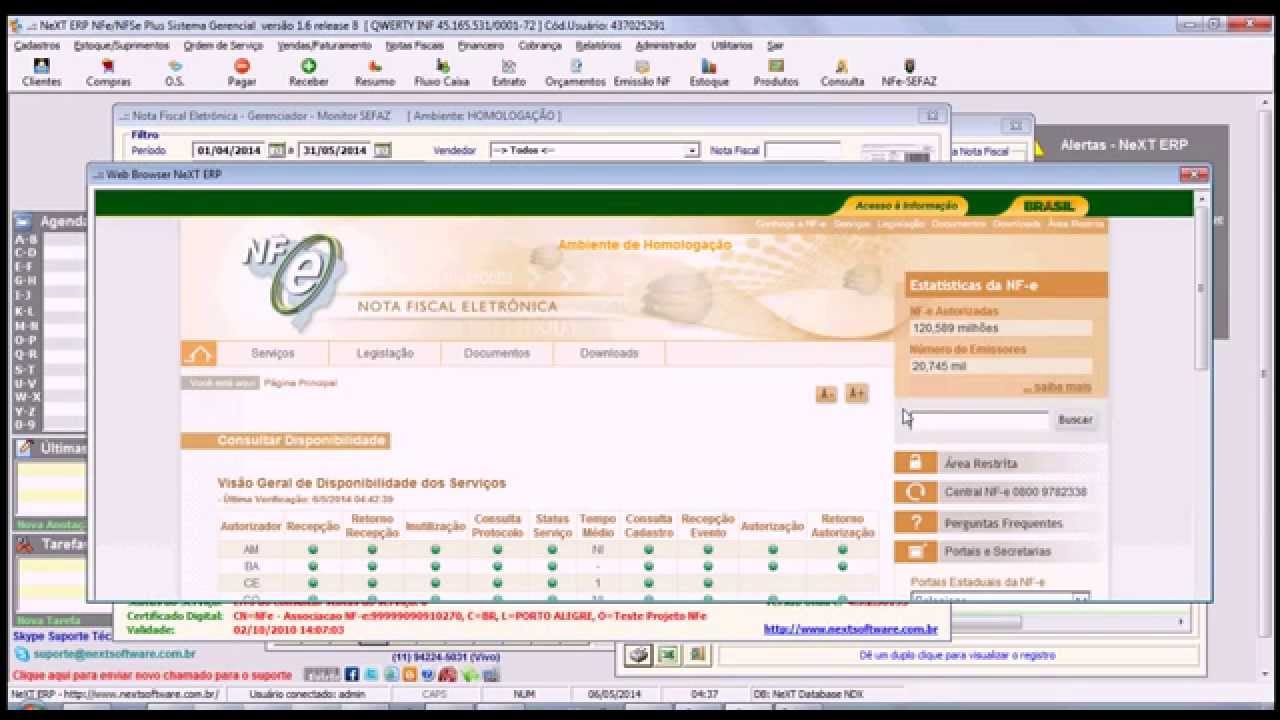Click the AM row in Autorizador table
The height and width of the screenshot is (720, 1280).
pyautogui.click(x=548, y=550)
